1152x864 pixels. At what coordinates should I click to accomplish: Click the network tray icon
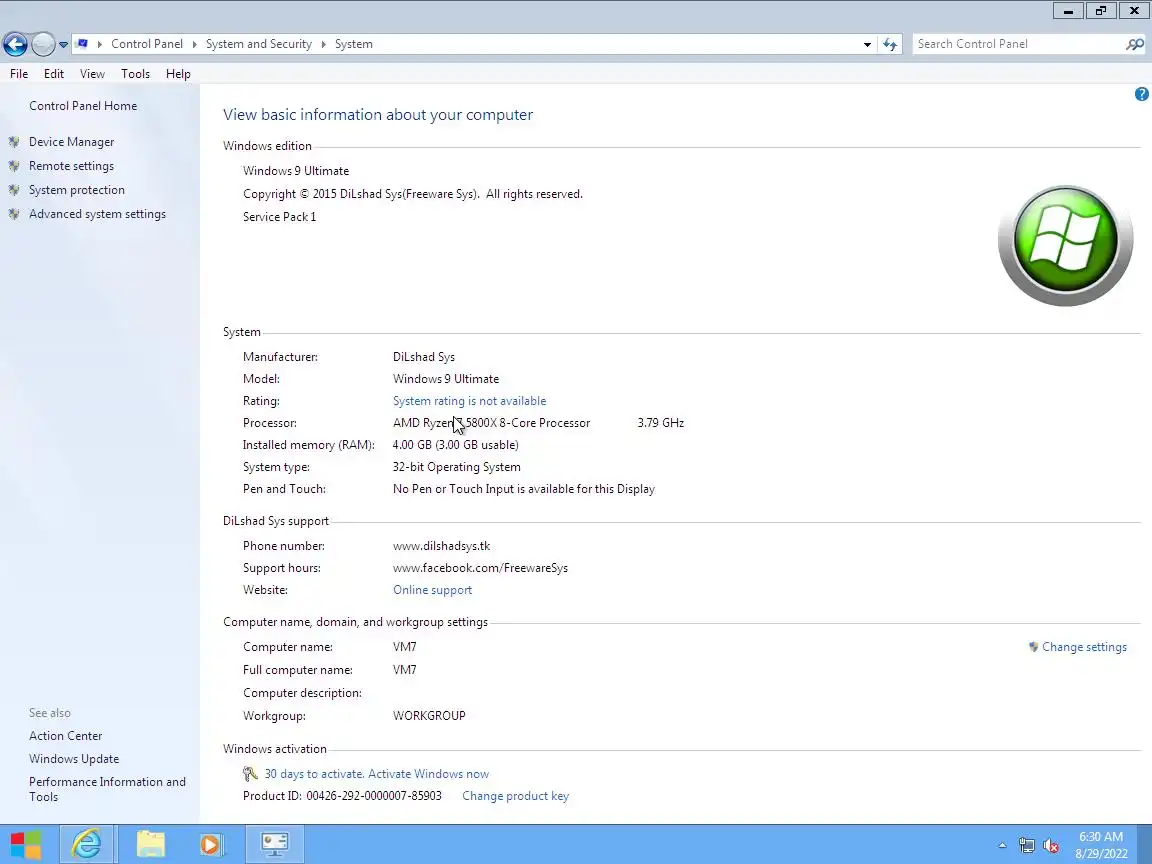[x=1027, y=846]
